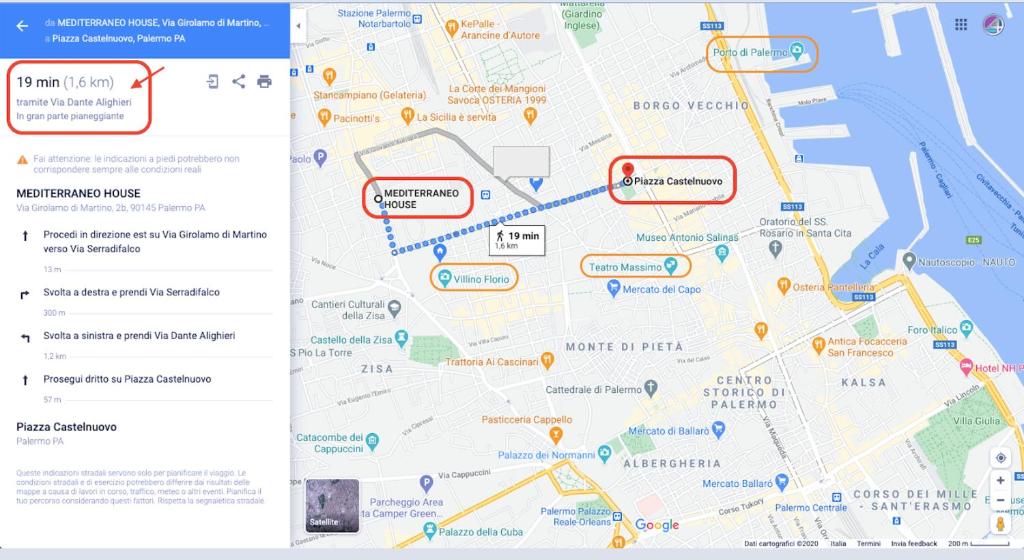Open the Google account avatar
The width and height of the screenshot is (1024, 560).
pyautogui.click(x=993, y=25)
